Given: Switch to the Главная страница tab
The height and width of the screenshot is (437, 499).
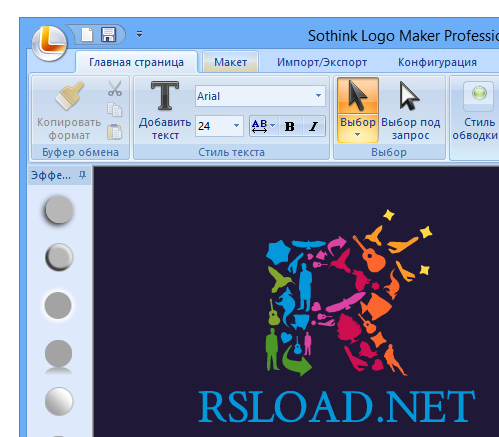Looking at the screenshot, I should pos(136,62).
